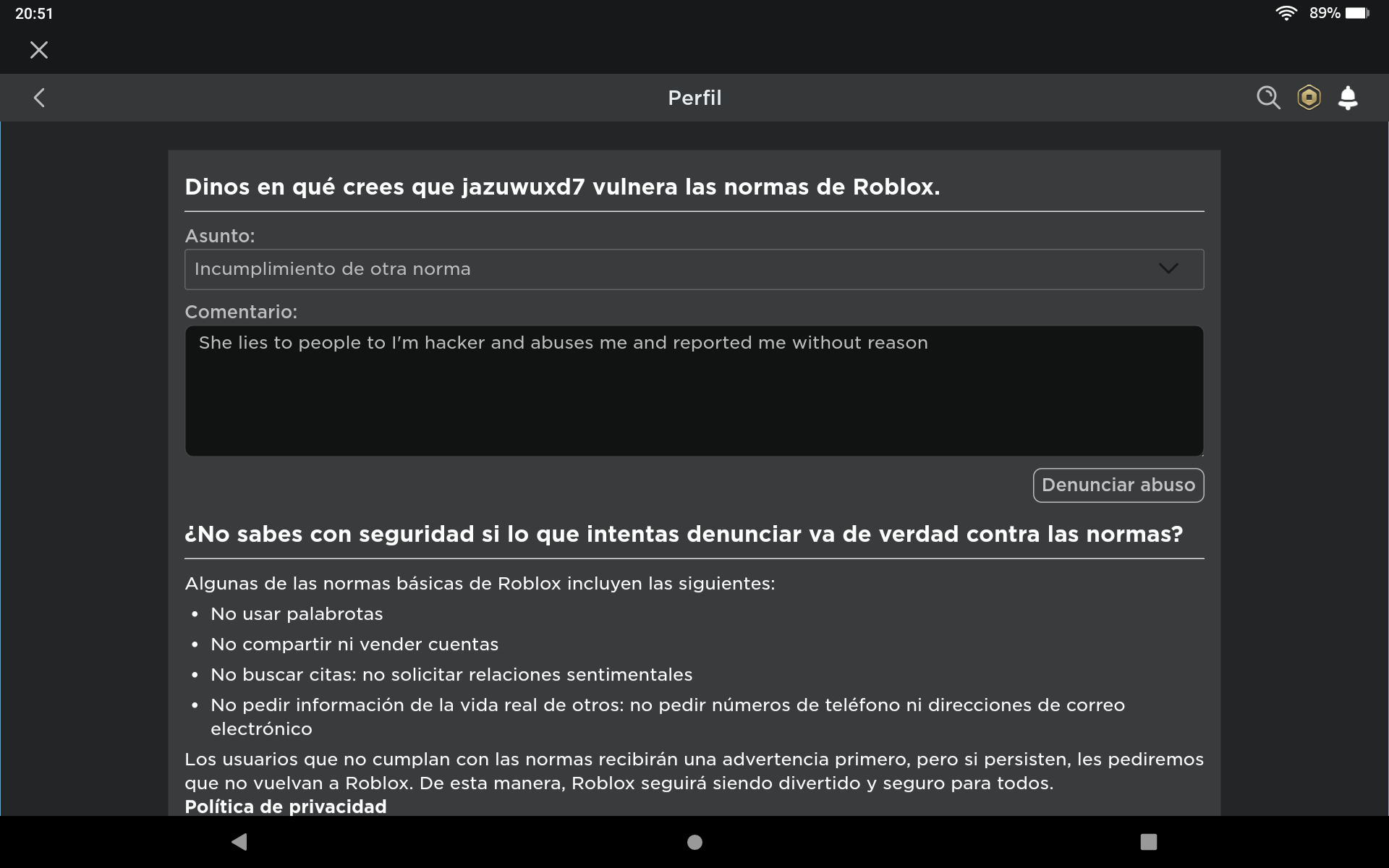The image size is (1389, 868).
Task: Tap the Android home circle button
Action: [694, 842]
